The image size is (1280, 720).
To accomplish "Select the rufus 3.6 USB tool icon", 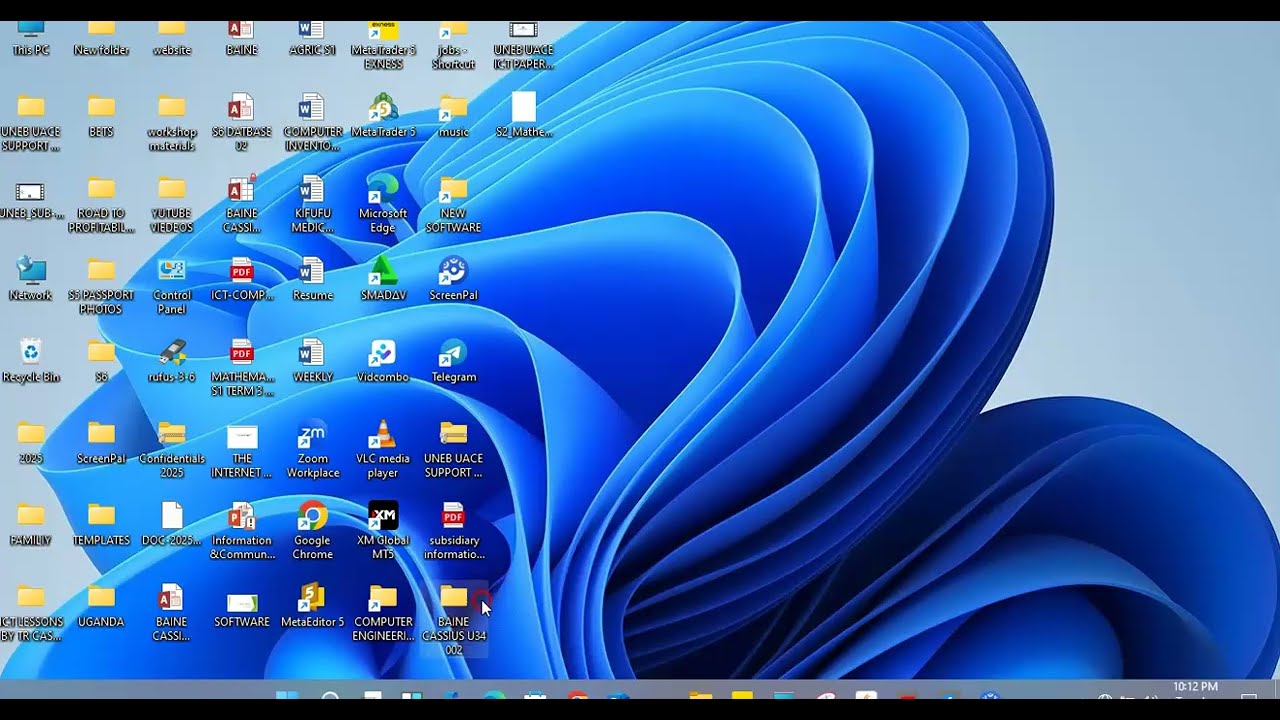I will coord(172,361).
